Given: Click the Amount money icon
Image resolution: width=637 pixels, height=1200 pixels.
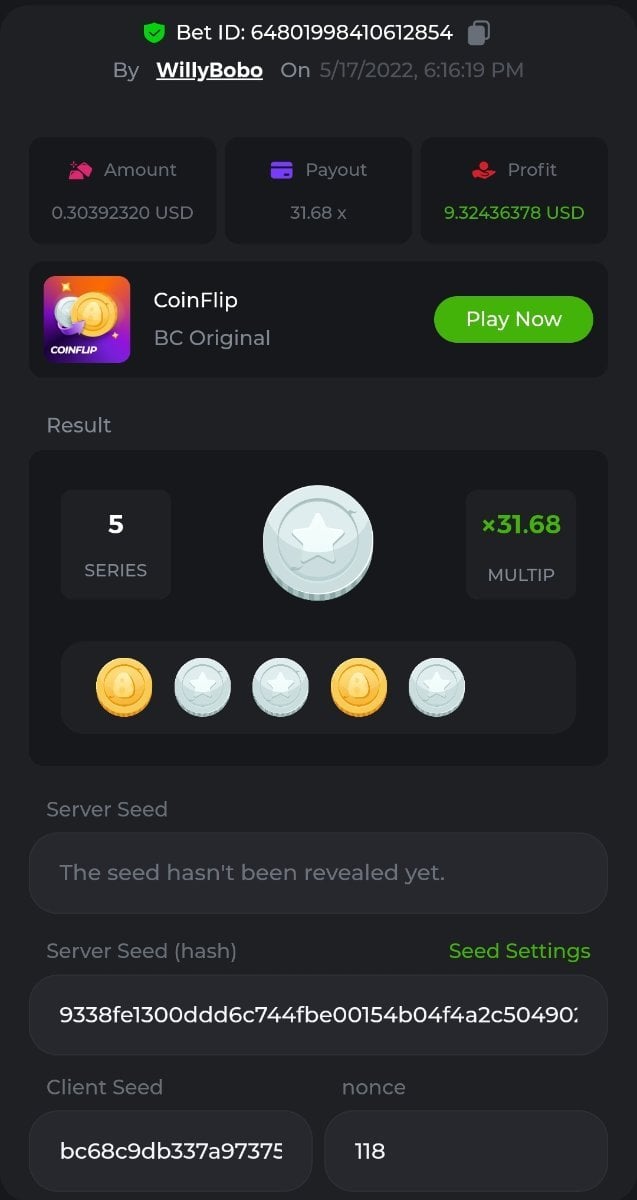Looking at the screenshot, I should (x=80, y=170).
